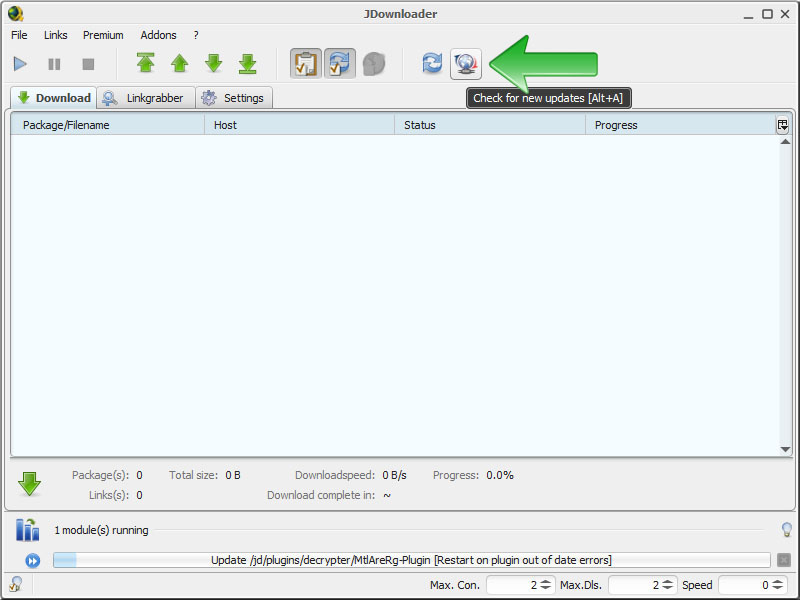Viewport: 800px width, 600px height.
Task: Open the column chooser dropdown icon
Action: click(783, 125)
